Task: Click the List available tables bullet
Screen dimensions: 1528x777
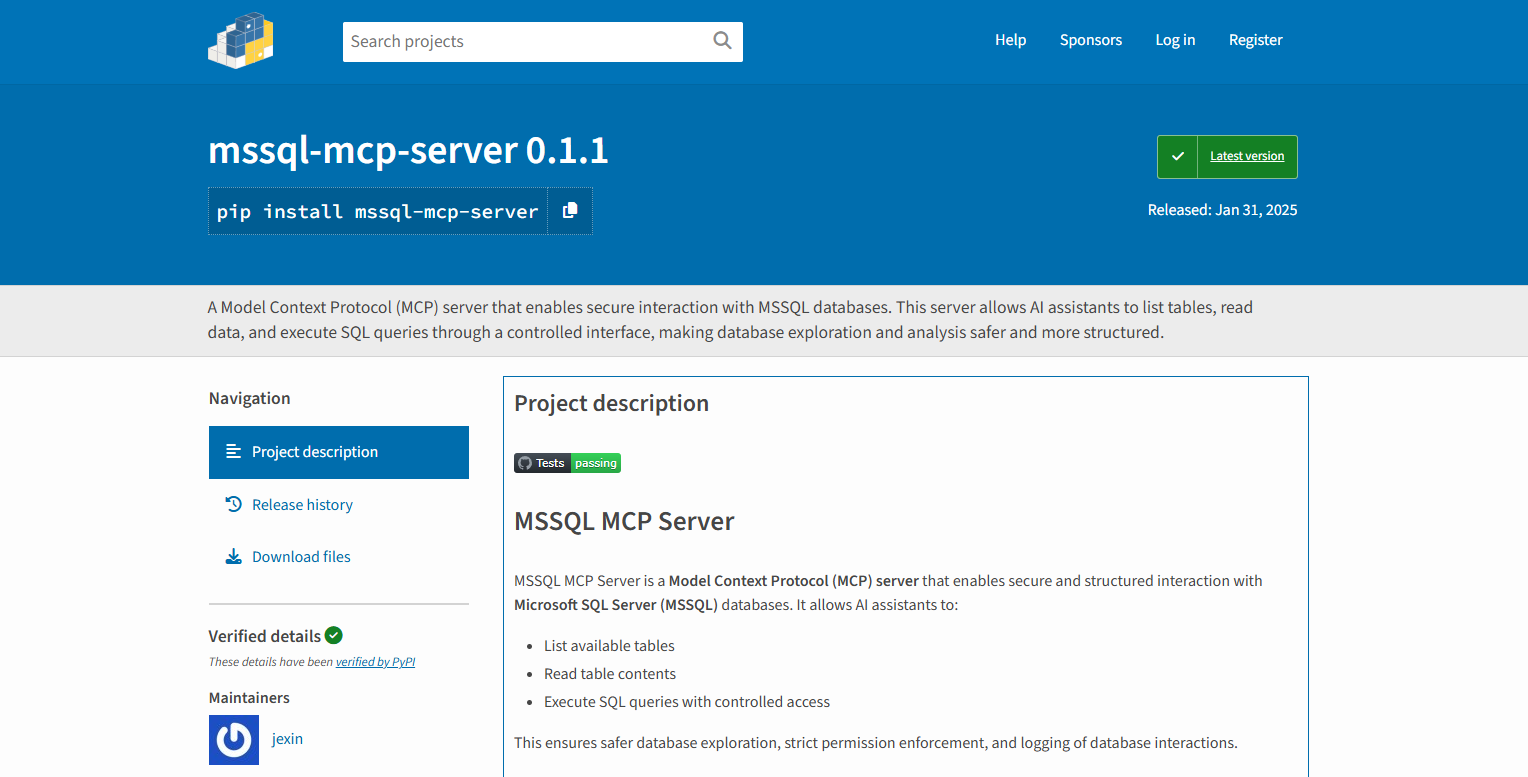Action: coord(609,646)
